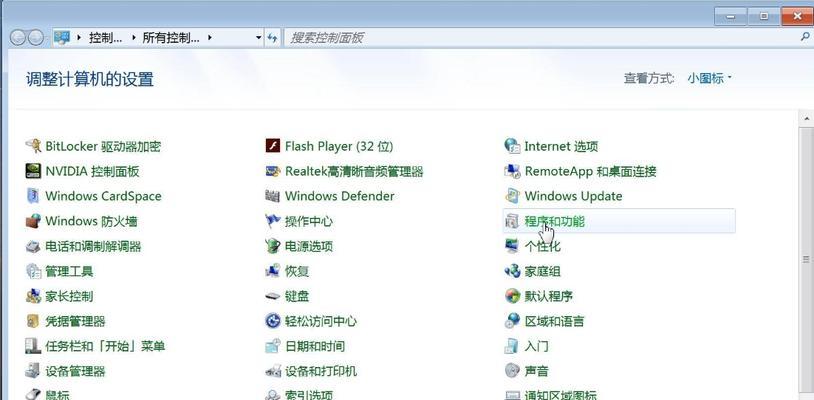Click the vertical scrollbar up arrow
This screenshot has height=400, width=814.
point(807,118)
